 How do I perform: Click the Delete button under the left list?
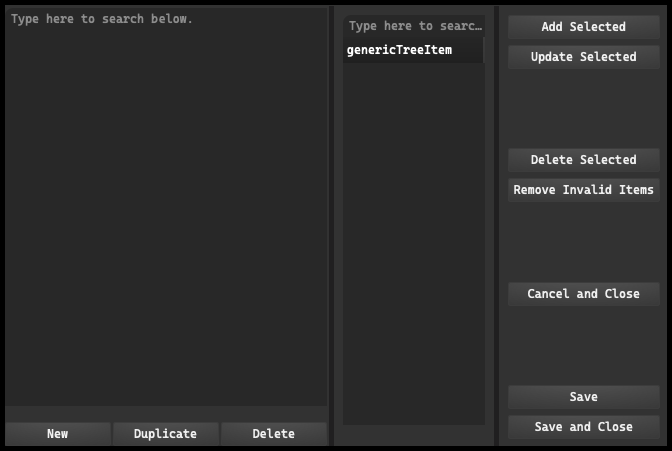coord(273,434)
